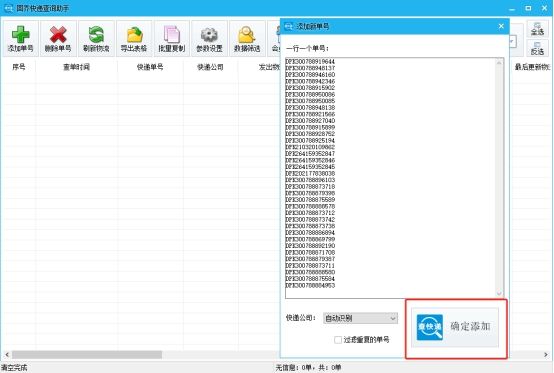Toggle the 过滤重复的单号 checkbox
Viewport: 554px width, 373px height.
tap(338, 340)
